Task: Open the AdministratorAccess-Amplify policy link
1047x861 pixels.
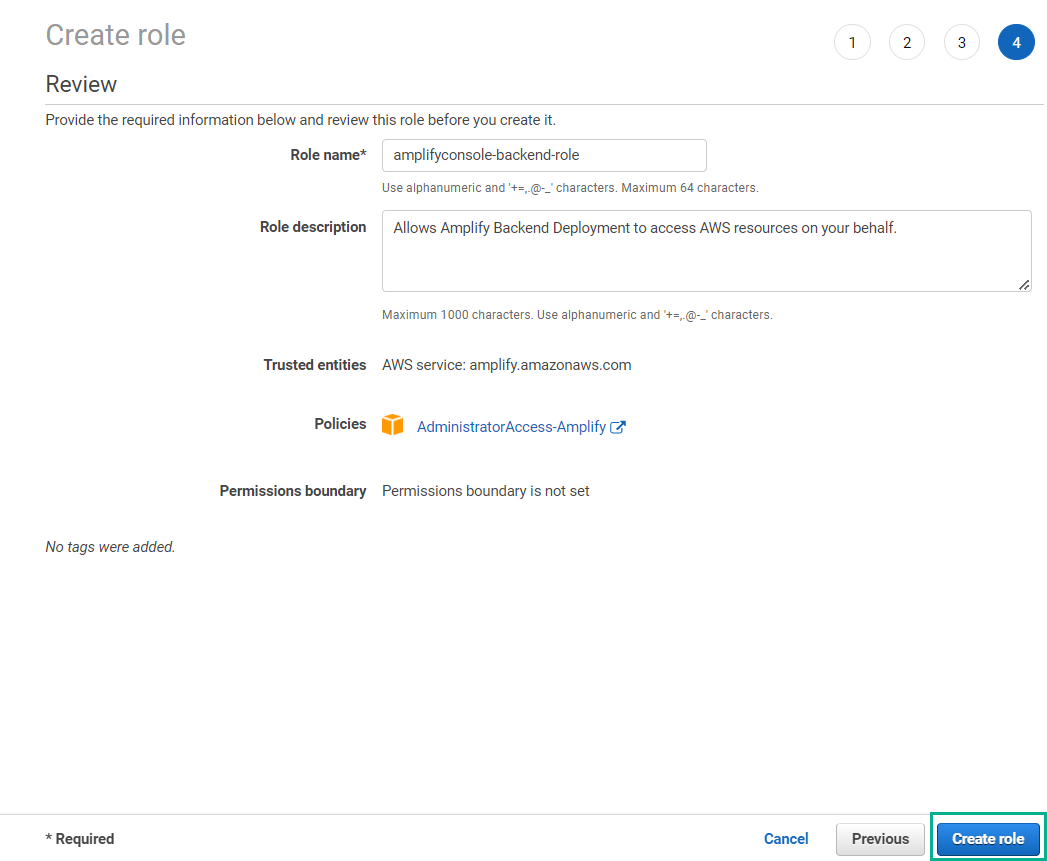Action: [511, 427]
